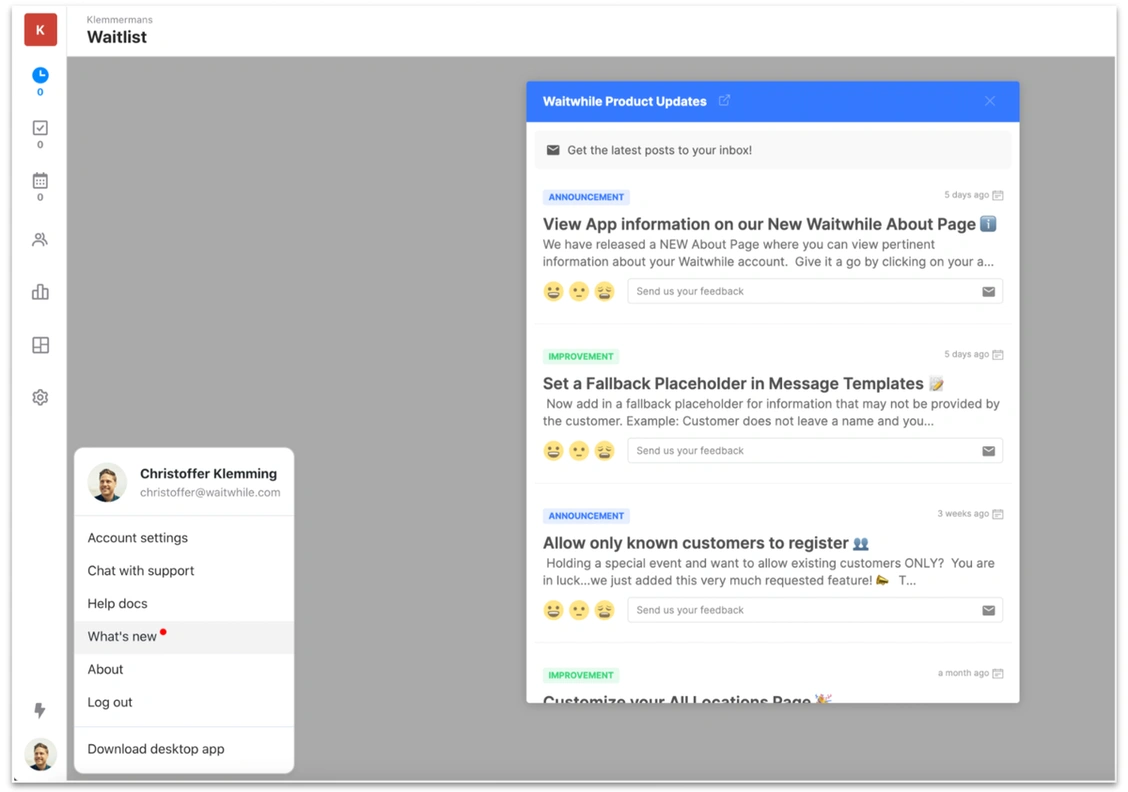Image resolution: width=1128 pixels, height=792 pixels.
Task: Click the envelope icon beside inbox subscription
Action: pos(553,150)
